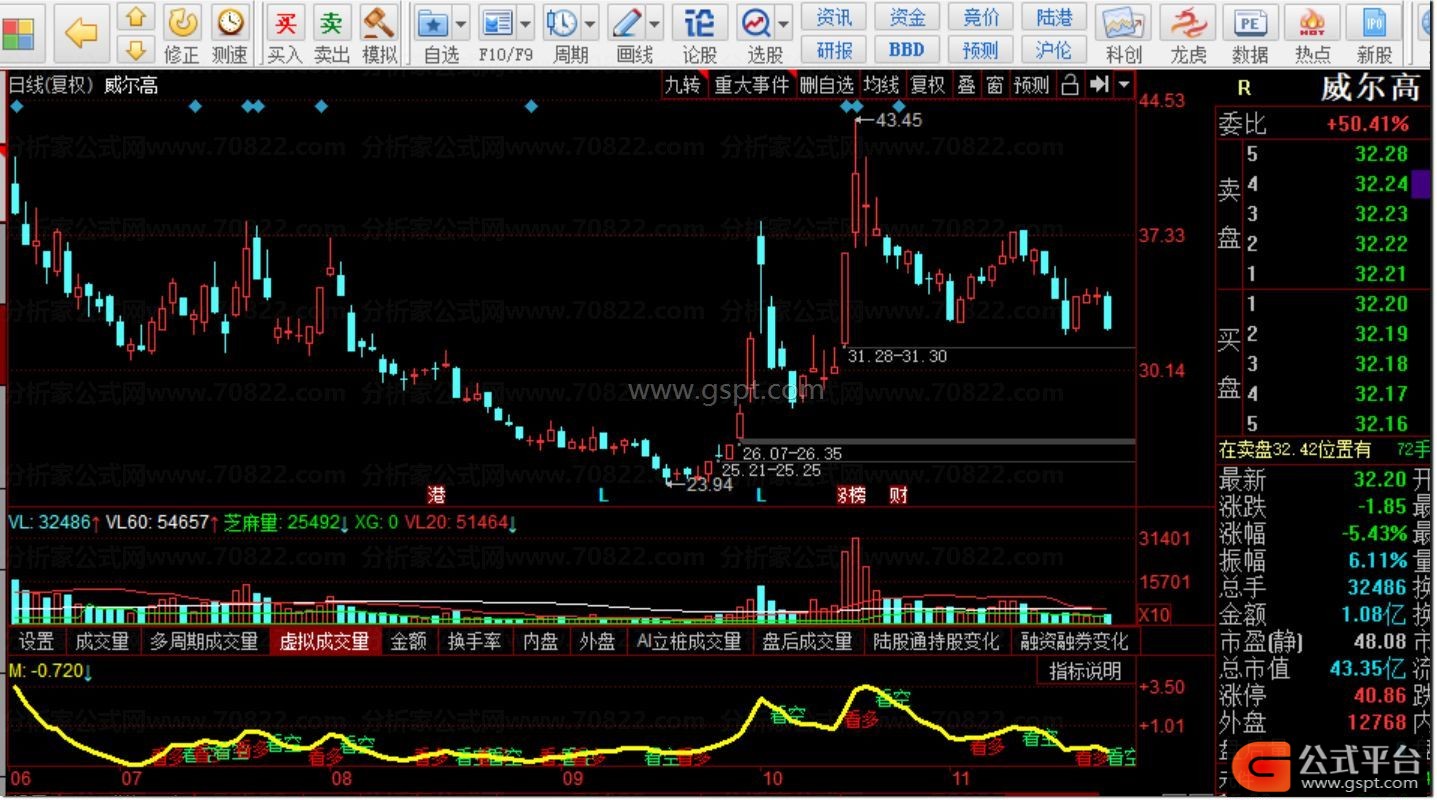Click the 竞价 auction button
1437x800 pixels.
[x=981, y=17]
